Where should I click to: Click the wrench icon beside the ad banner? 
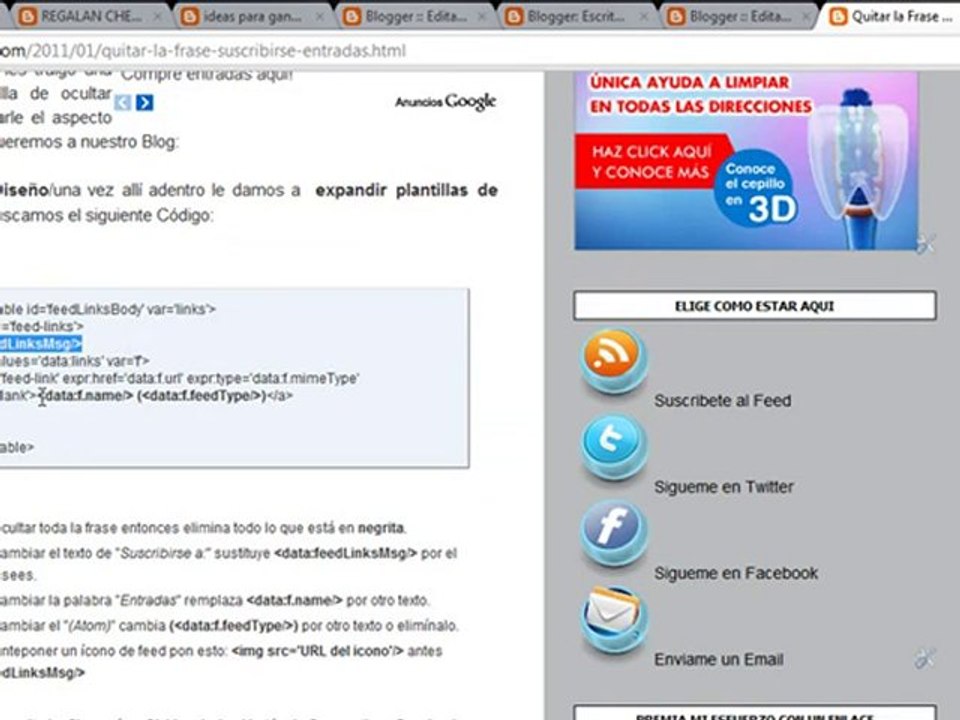(x=926, y=243)
